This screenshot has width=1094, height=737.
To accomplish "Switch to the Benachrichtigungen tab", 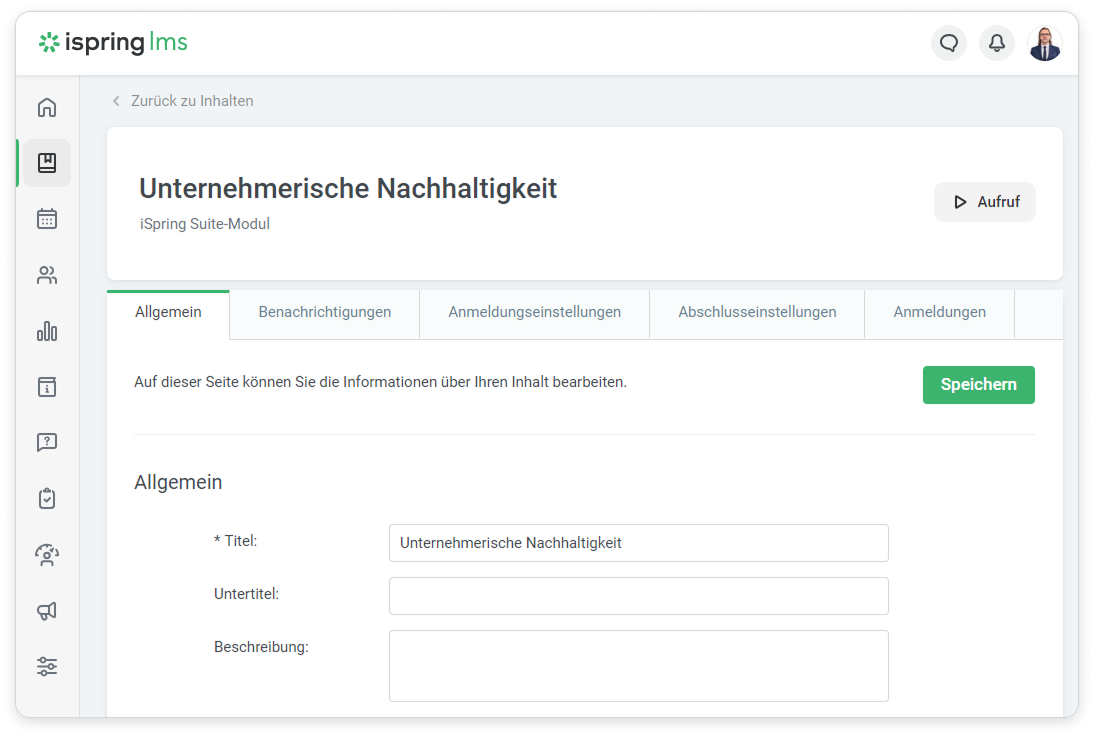I will tap(324, 312).
